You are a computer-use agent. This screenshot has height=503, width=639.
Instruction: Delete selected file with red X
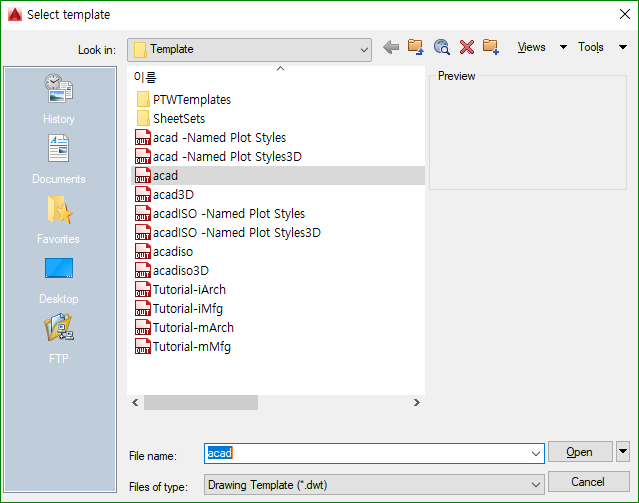[467, 47]
